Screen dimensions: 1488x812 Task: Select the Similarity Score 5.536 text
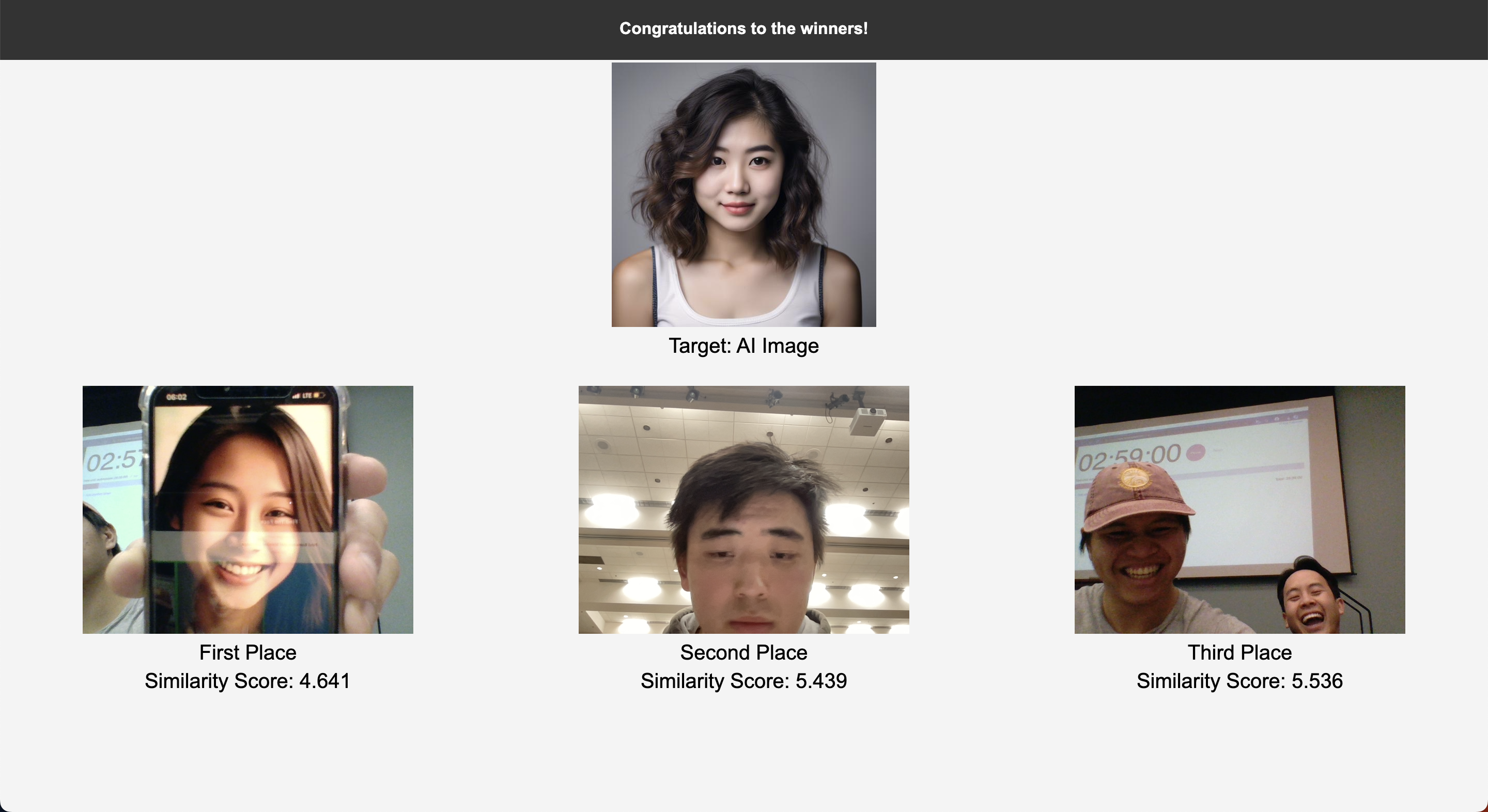[x=1239, y=681]
